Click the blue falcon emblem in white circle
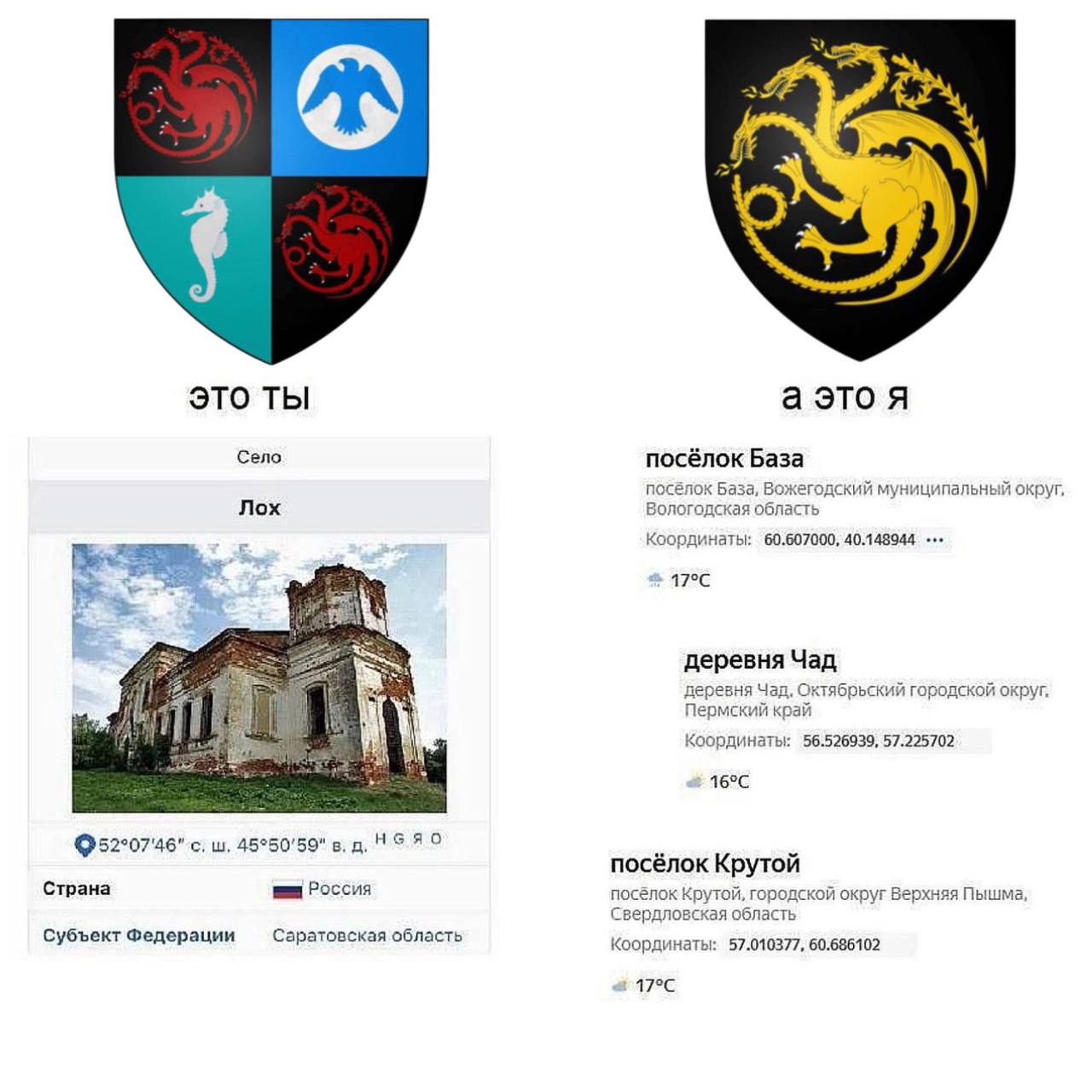1092x1092 pixels. point(350,95)
